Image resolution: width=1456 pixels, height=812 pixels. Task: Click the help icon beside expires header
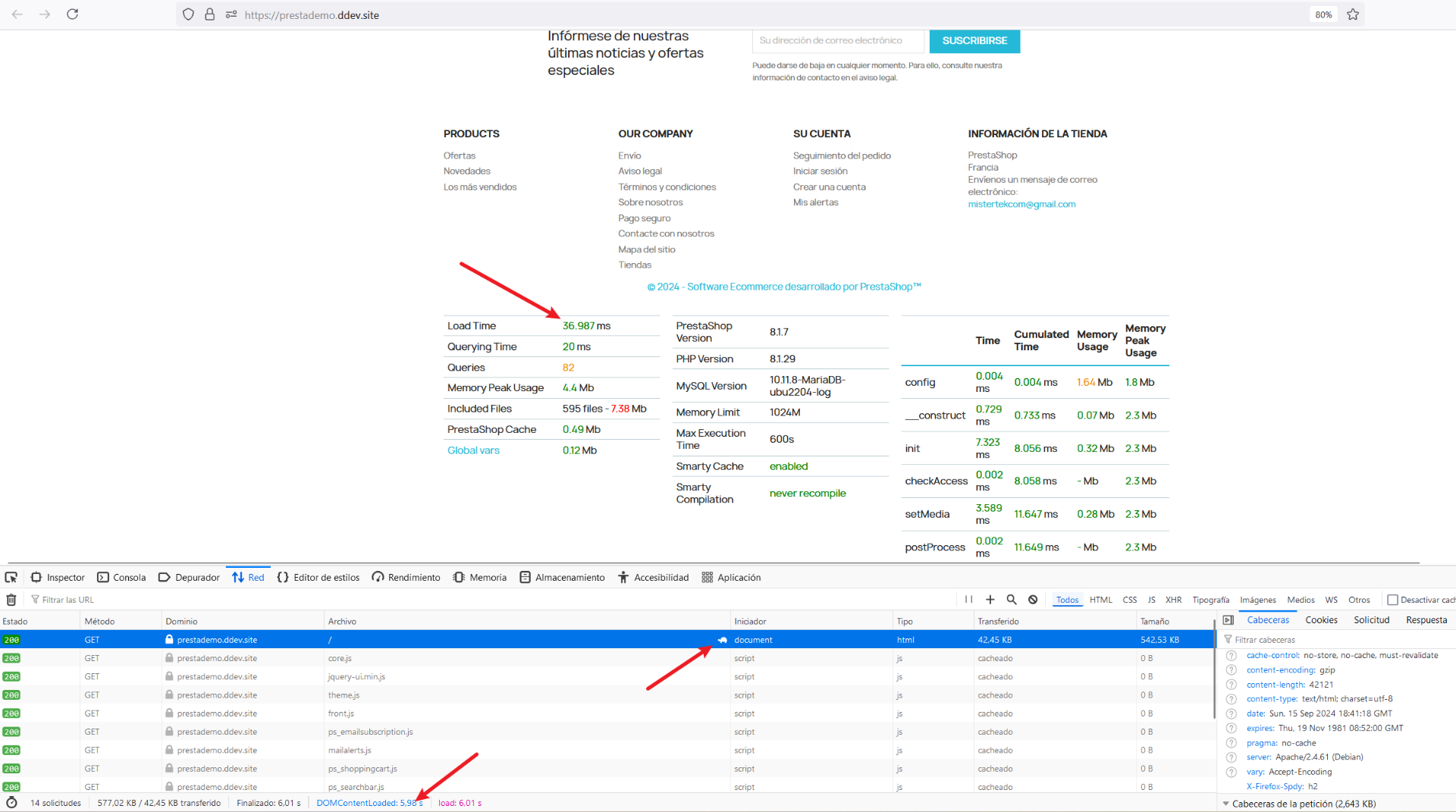click(x=1232, y=729)
